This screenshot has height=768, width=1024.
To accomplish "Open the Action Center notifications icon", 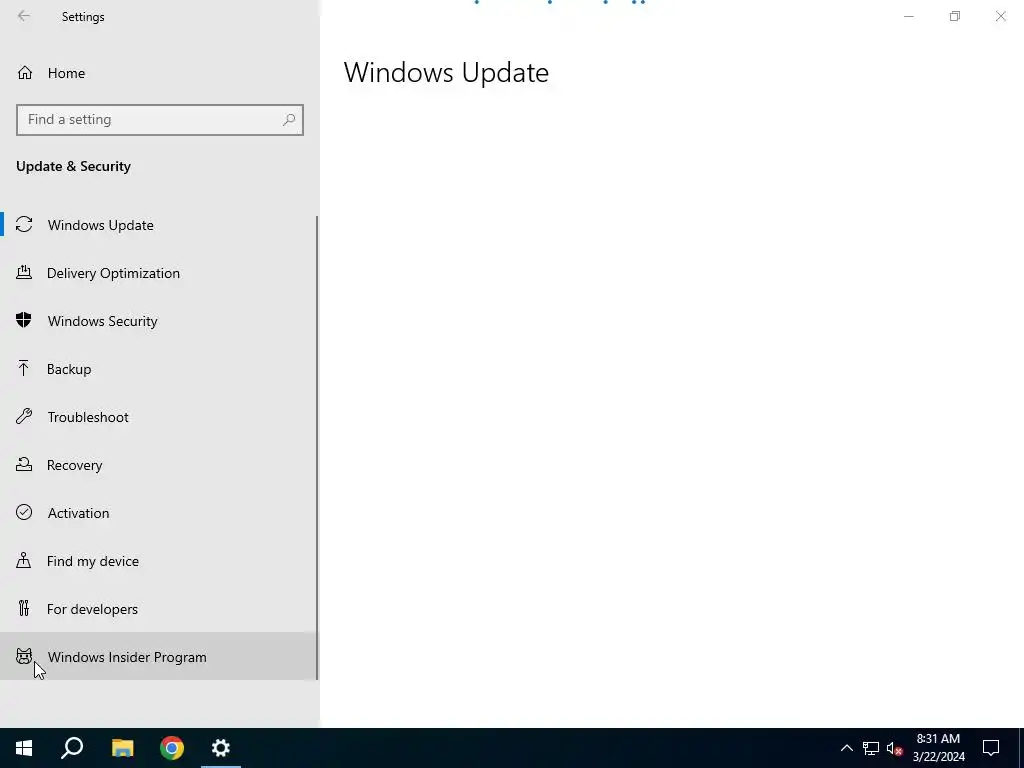I will (x=991, y=748).
